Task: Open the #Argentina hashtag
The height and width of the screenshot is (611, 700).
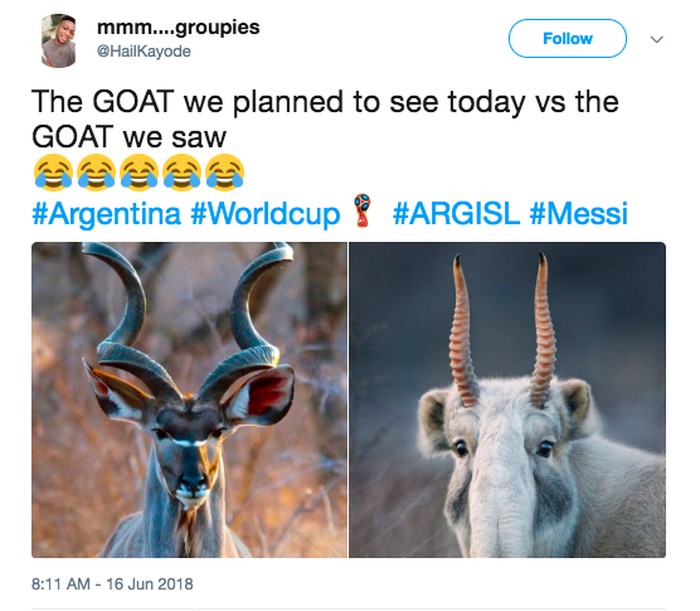Action: point(107,213)
